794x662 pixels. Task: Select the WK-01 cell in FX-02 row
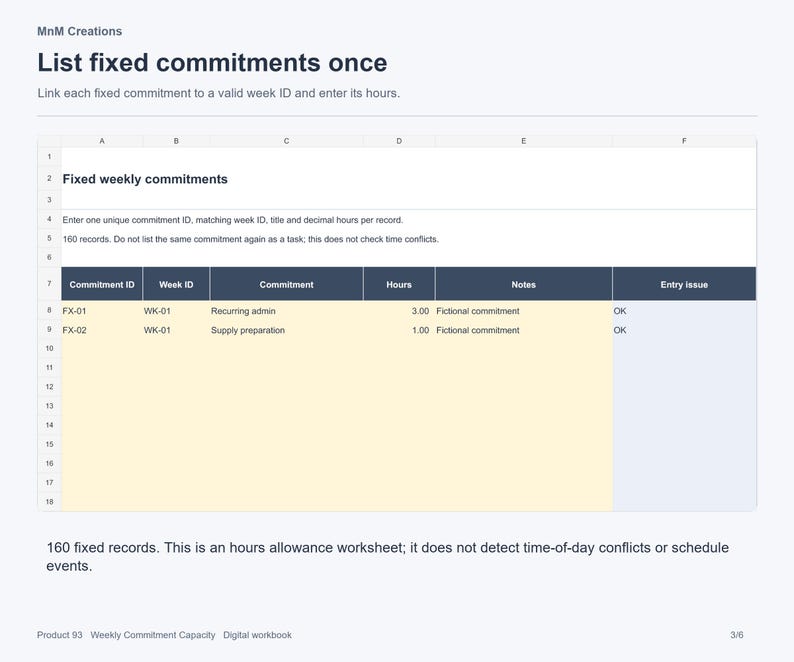[x=176, y=330]
